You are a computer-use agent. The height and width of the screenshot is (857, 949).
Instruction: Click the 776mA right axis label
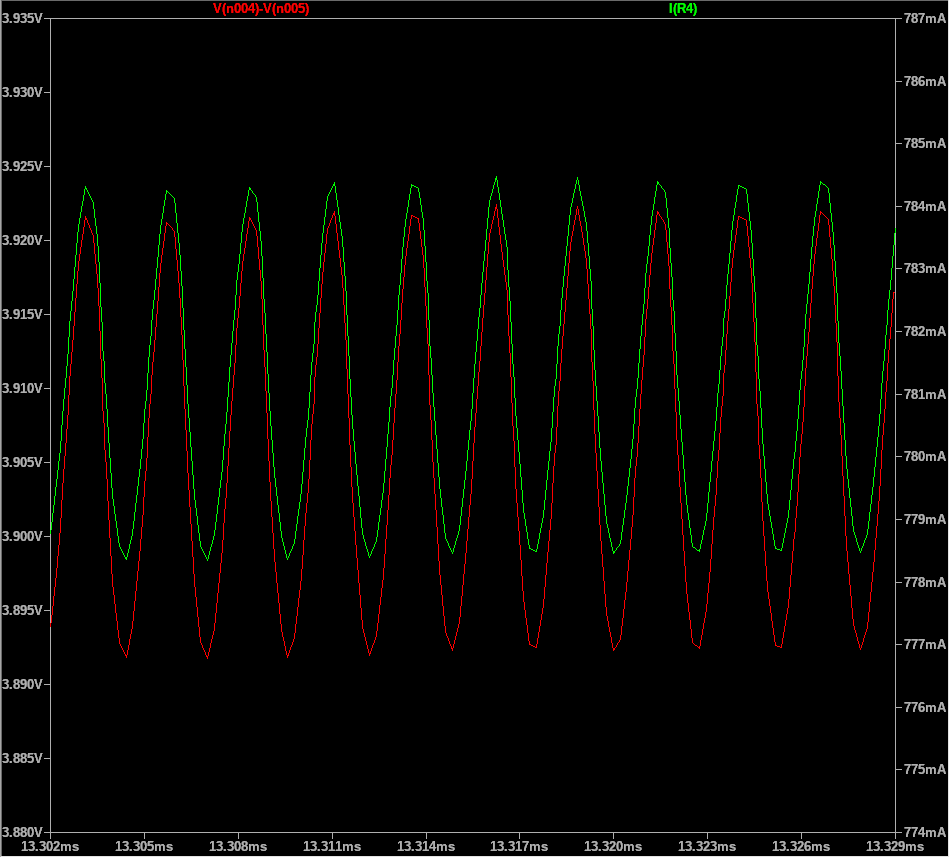[924, 707]
